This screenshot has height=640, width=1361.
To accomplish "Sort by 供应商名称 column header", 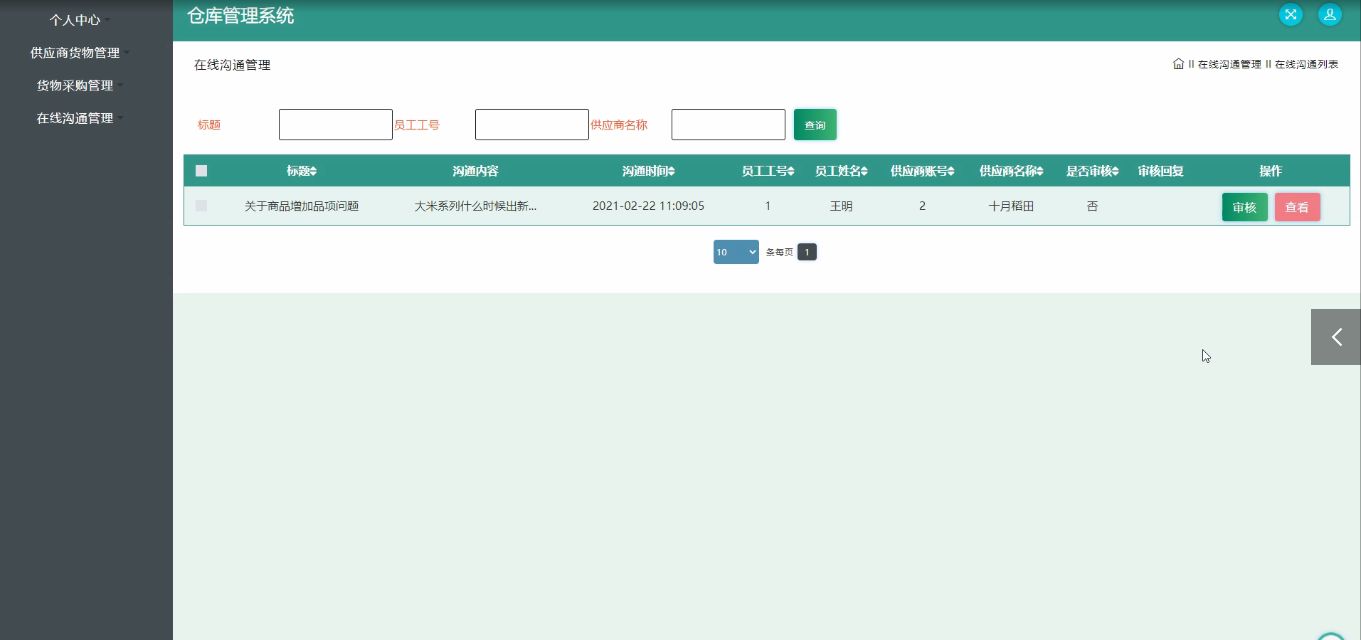I will (x=1011, y=171).
